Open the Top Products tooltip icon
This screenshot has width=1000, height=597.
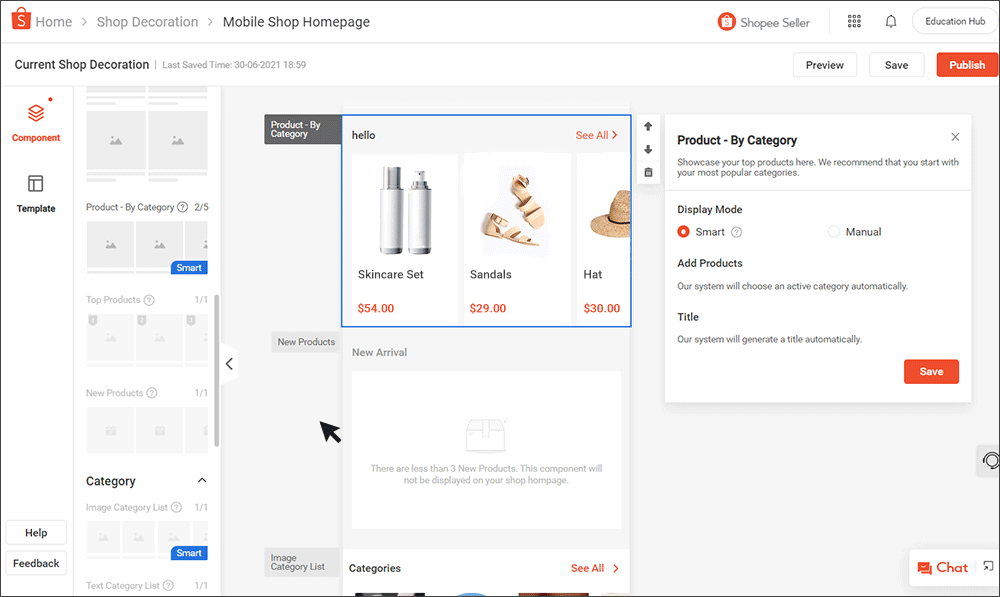point(150,299)
